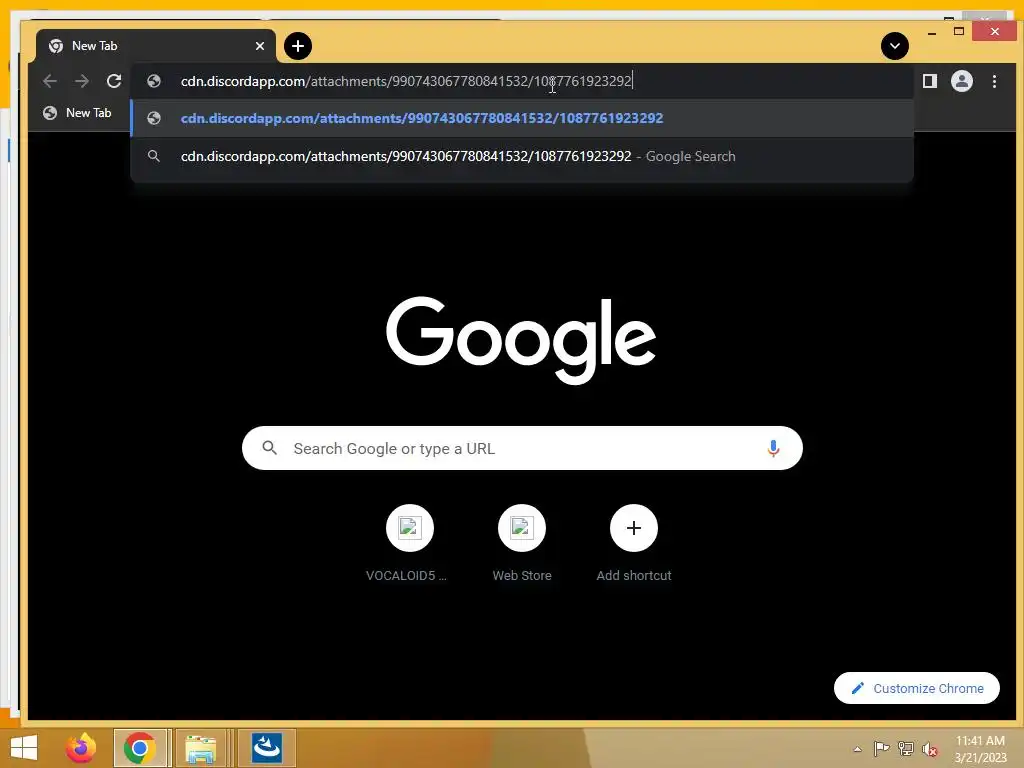Open the Web Store shortcut tile
1024x768 pixels.
(x=522, y=543)
